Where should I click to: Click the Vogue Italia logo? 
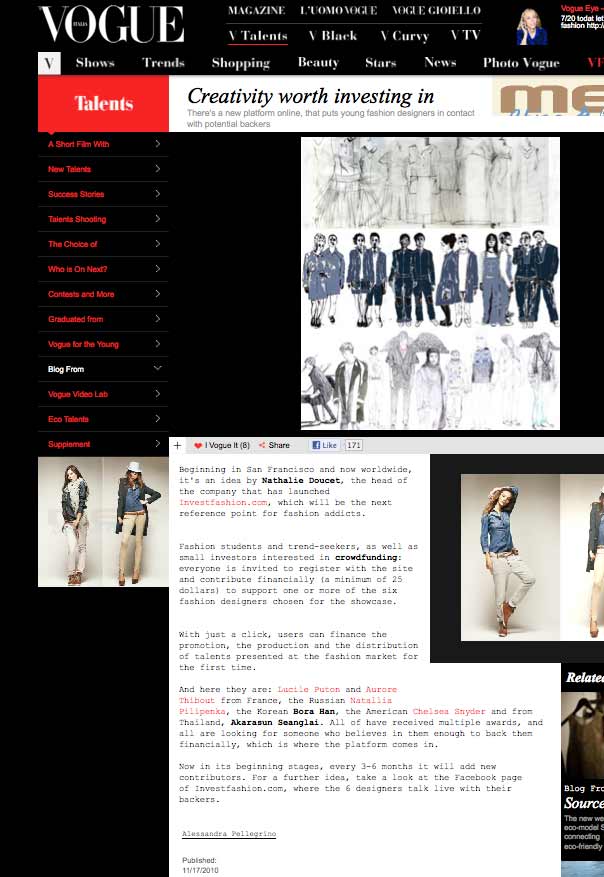[x=111, y=25]
